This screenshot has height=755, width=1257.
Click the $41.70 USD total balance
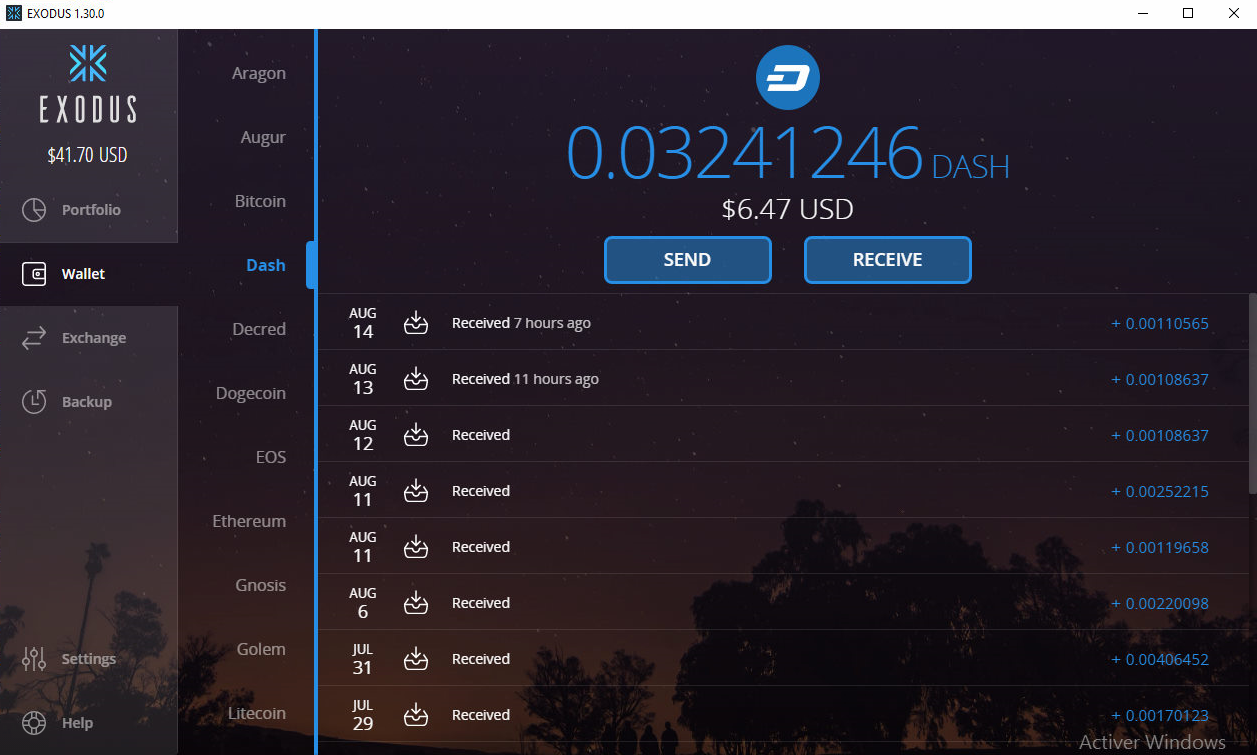tap(88, 156)
